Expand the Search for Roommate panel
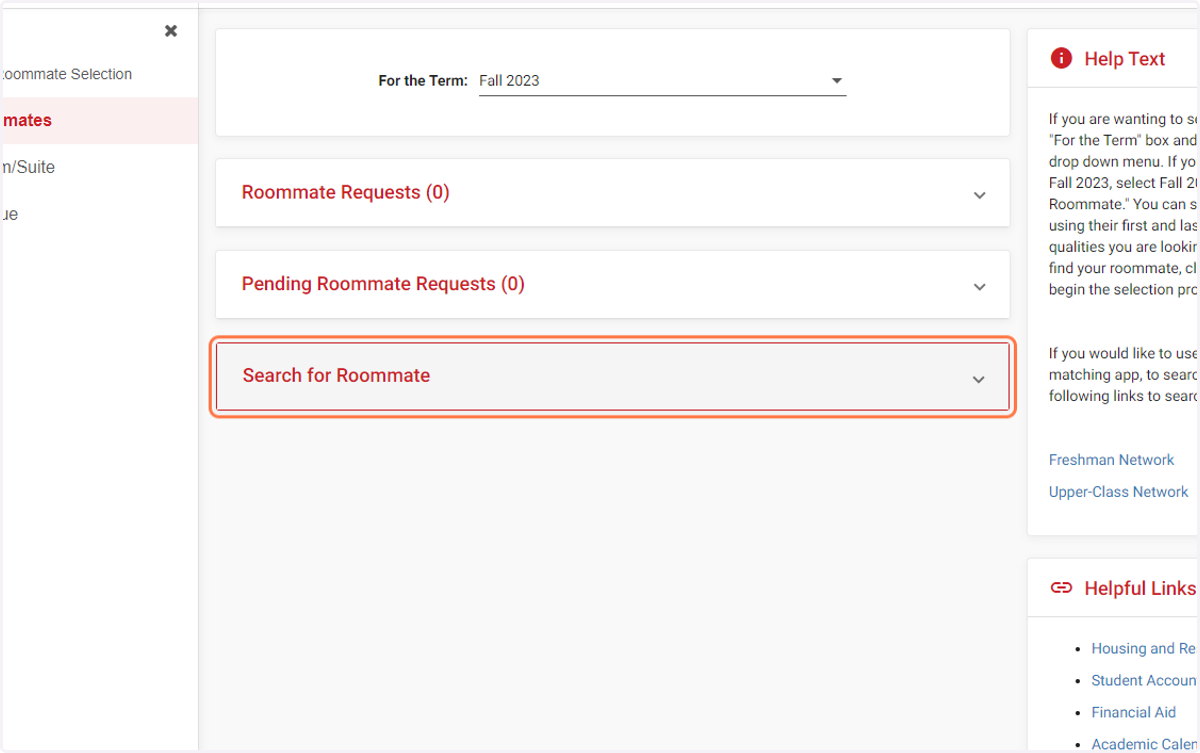The image size is (1200, 753). tap(612, 376)
